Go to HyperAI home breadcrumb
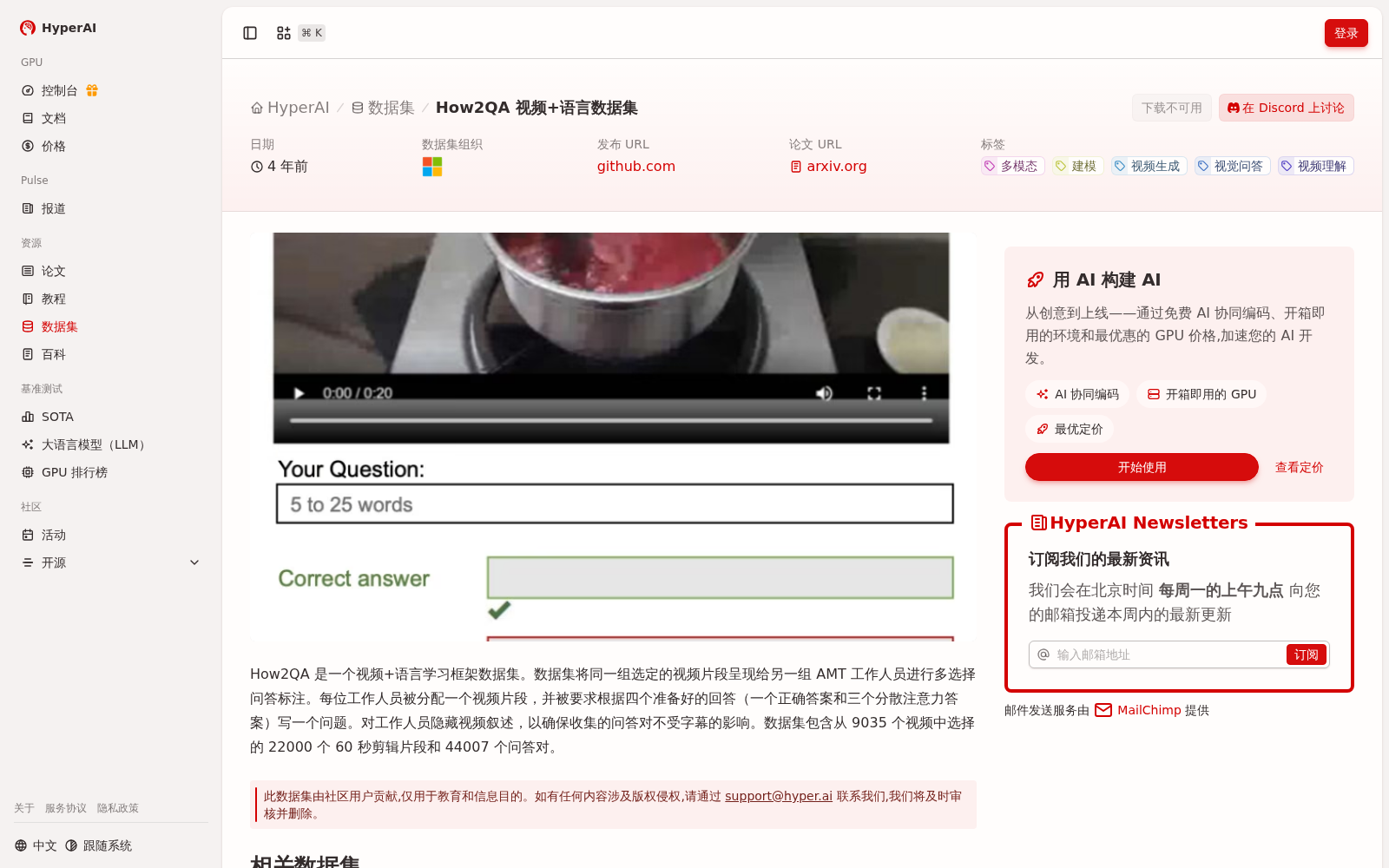Image resolution: width=1389 pixels, height=868 pixels. [290, 108]
